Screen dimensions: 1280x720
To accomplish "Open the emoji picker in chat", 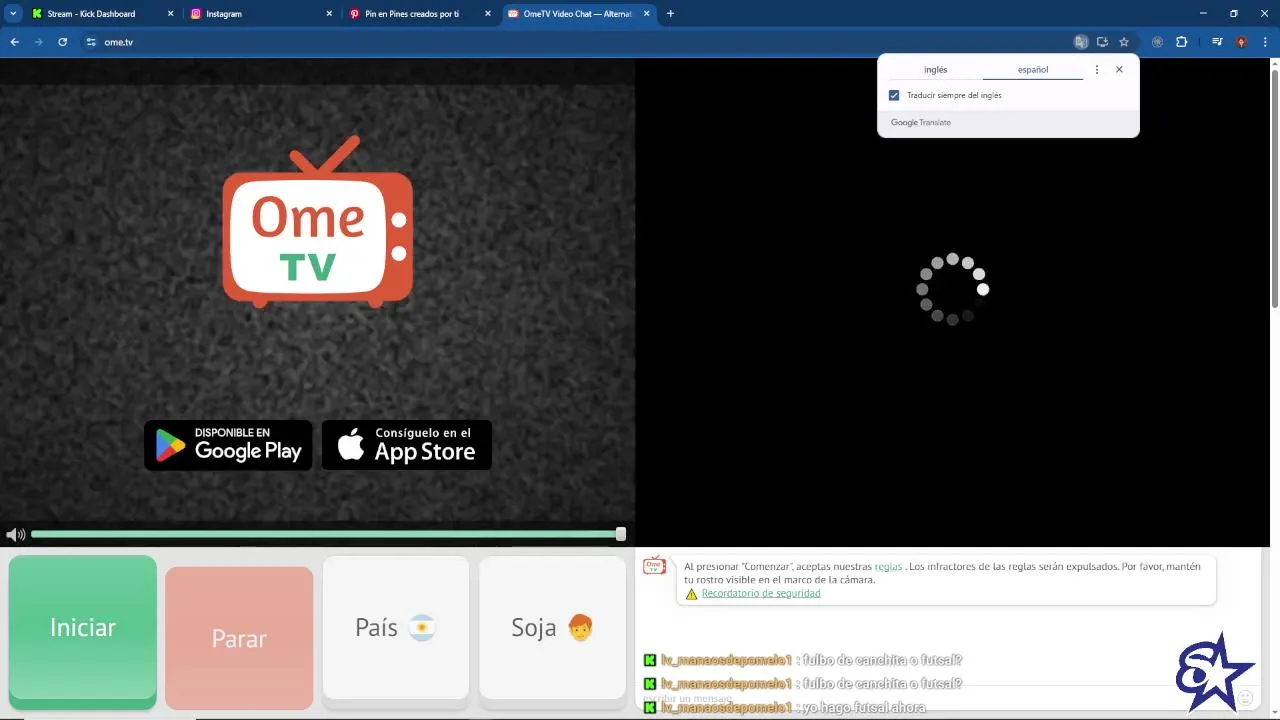I will pos(1245,698).
